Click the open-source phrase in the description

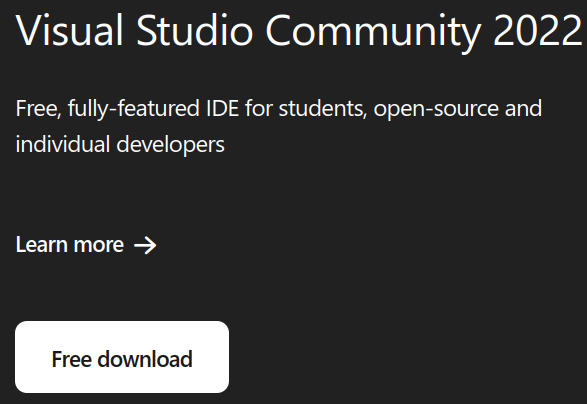(436, 110)
